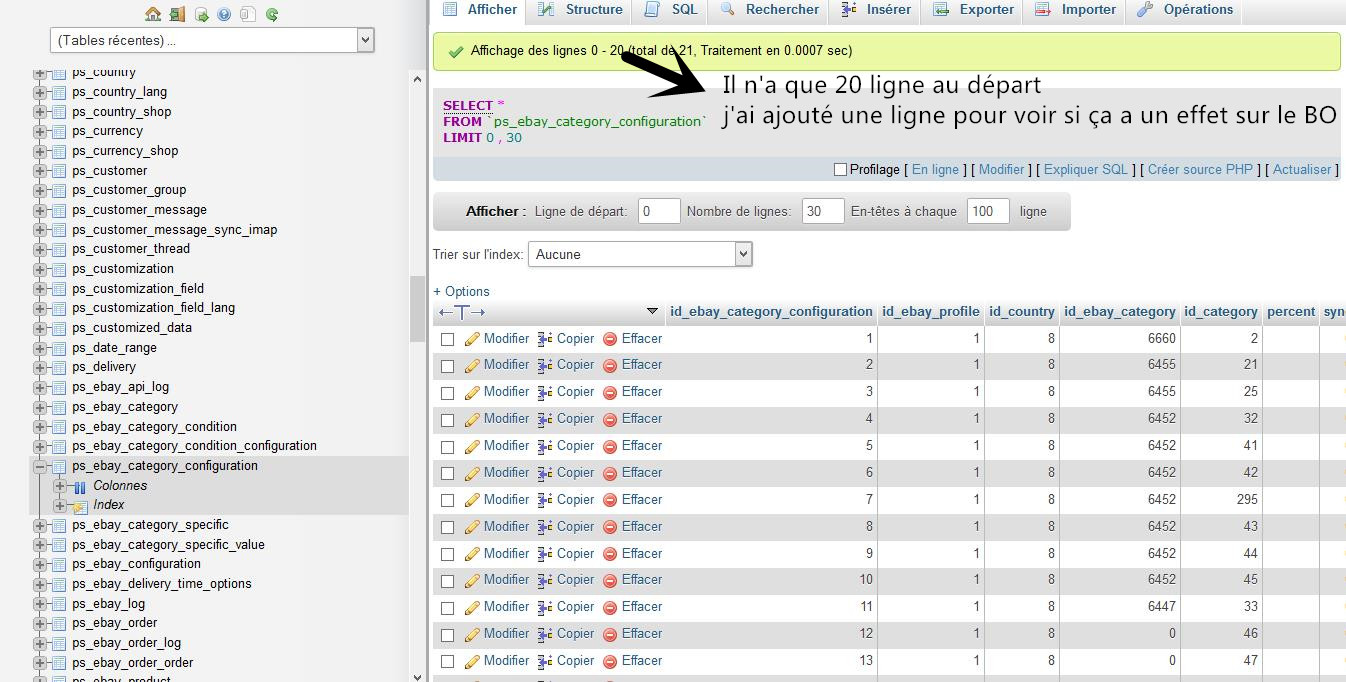Screen dimensions: 1346x682
Task: Check the row 12 selection box
Action: coord(448,634)
